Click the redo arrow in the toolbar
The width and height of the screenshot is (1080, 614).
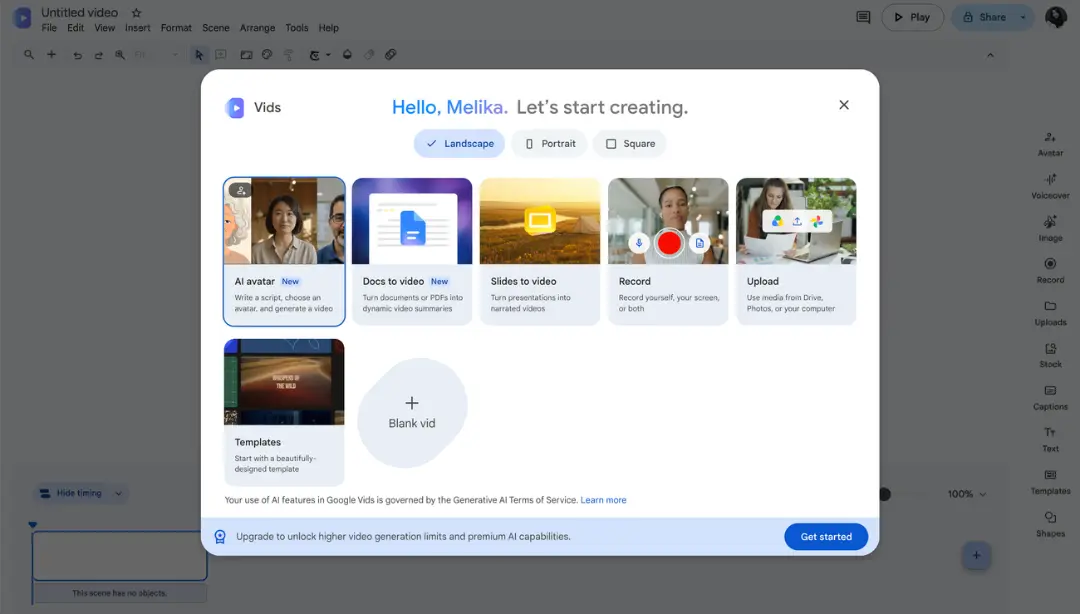tap(98, 54)
